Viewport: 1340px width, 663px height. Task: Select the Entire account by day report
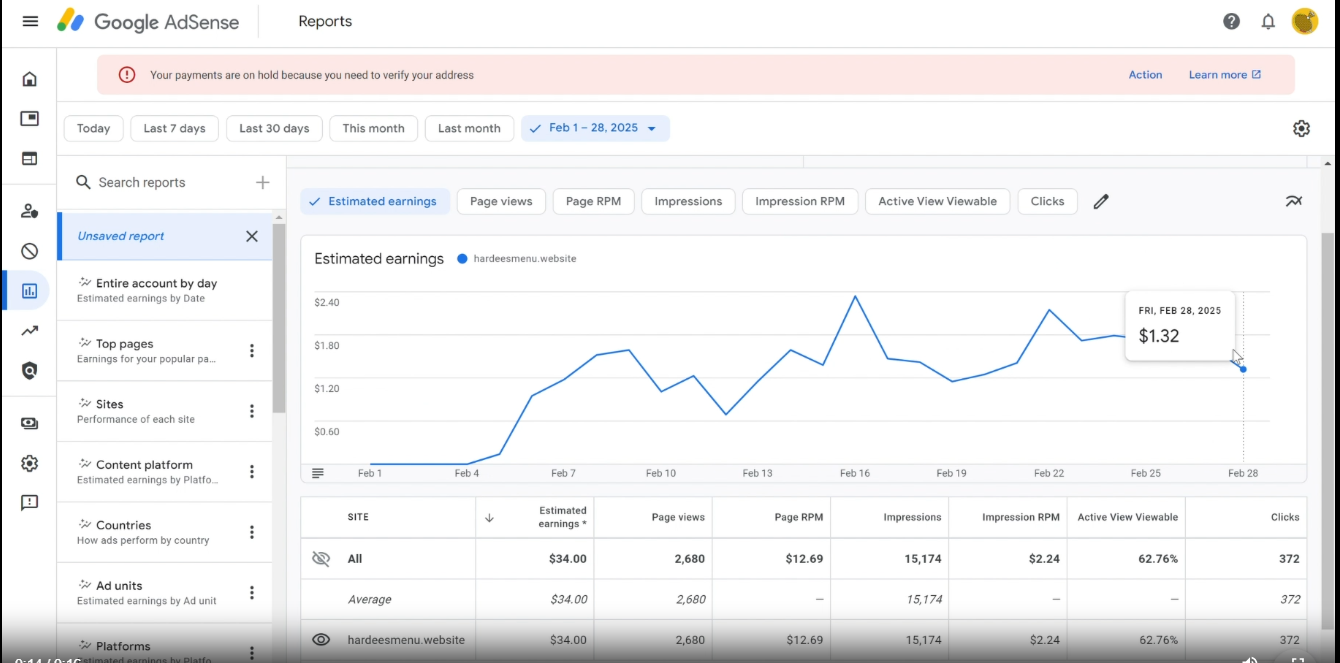(x=164, y=290)
